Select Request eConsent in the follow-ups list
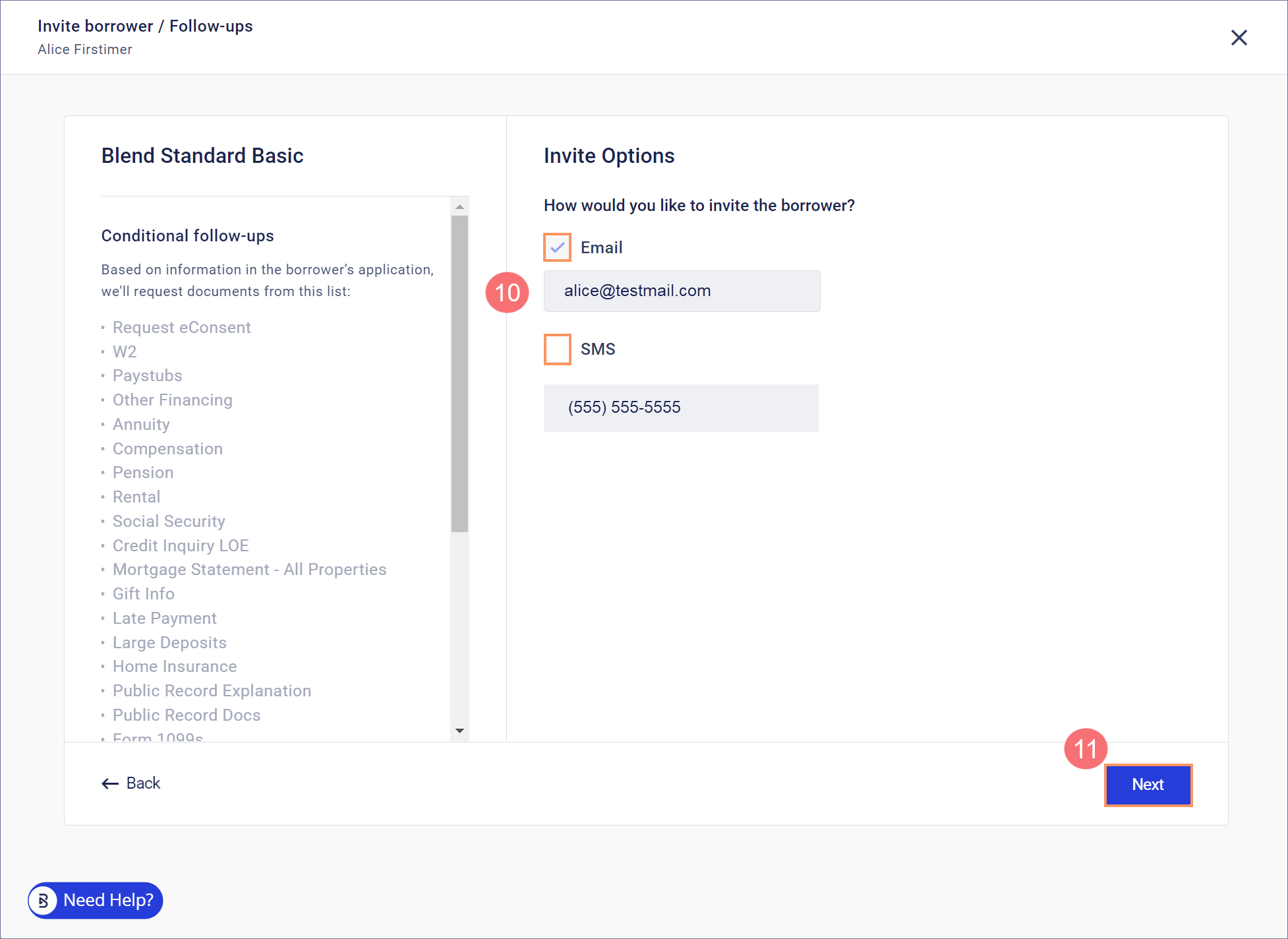The width and height of the screenshot is (1288, 939). click(x=181, y=328)
